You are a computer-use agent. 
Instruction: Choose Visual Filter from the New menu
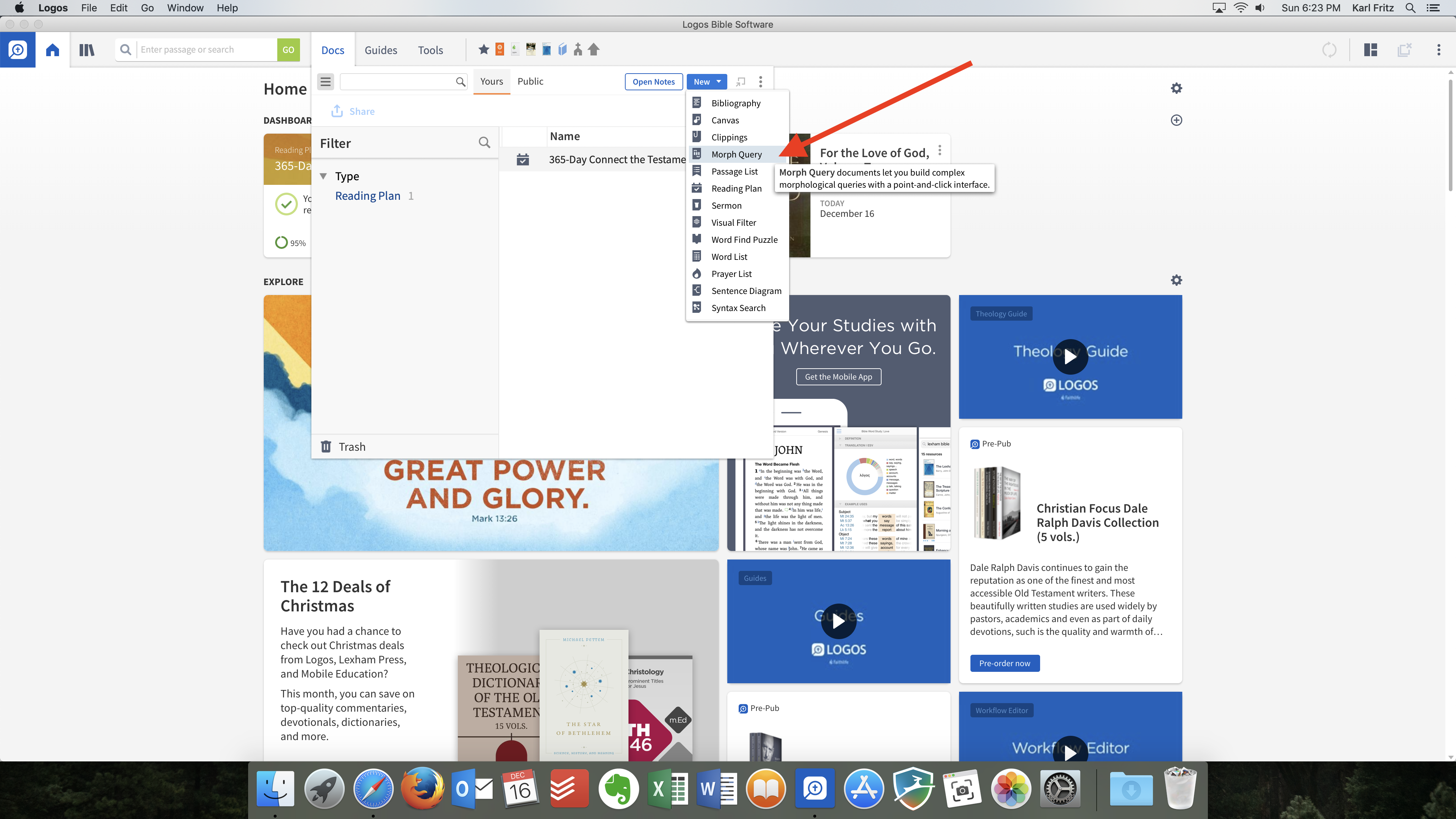737,223
